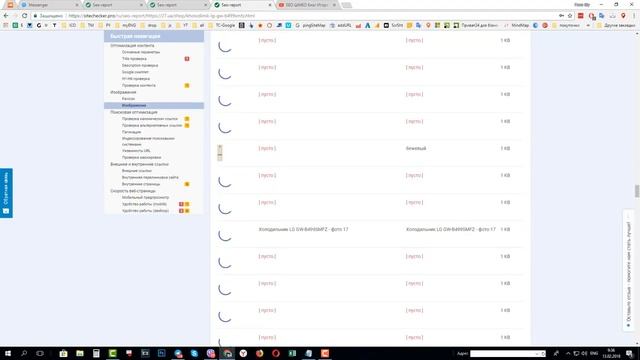Screen dimensions: 640x360
Task: Open Skype from taskbar
Action: [194, 353]
